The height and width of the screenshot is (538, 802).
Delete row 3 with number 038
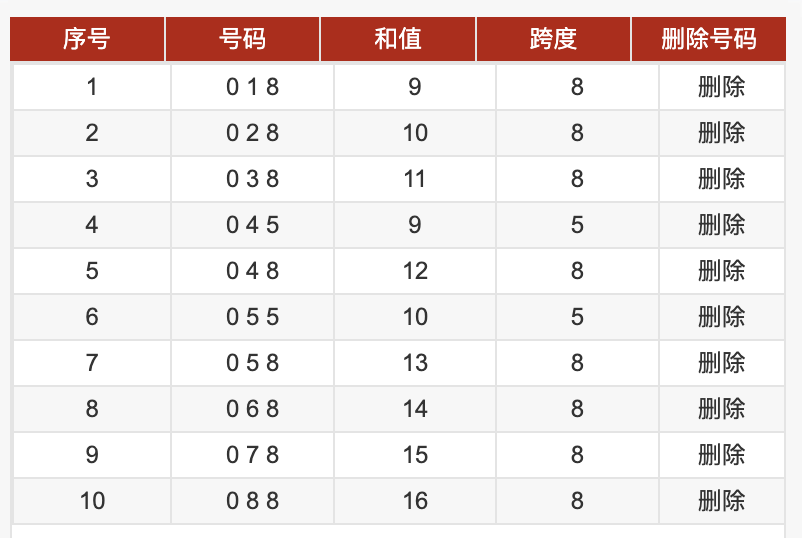point(721,179)
